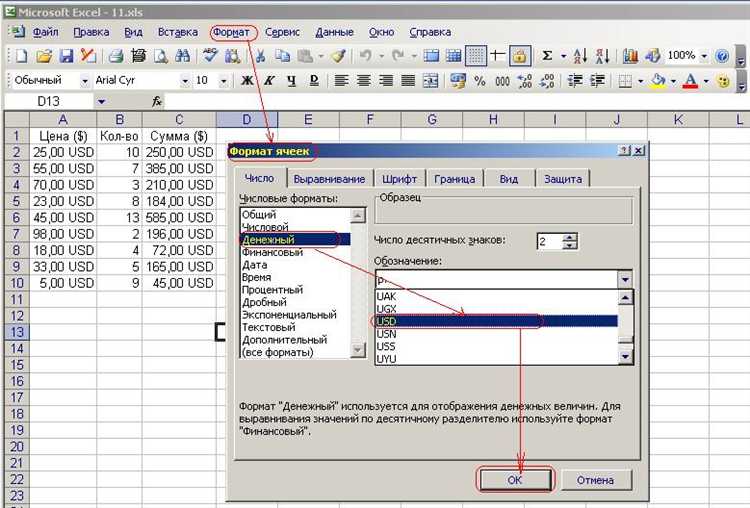Center text alignment

pyautogui.click(x=364, y=81)
